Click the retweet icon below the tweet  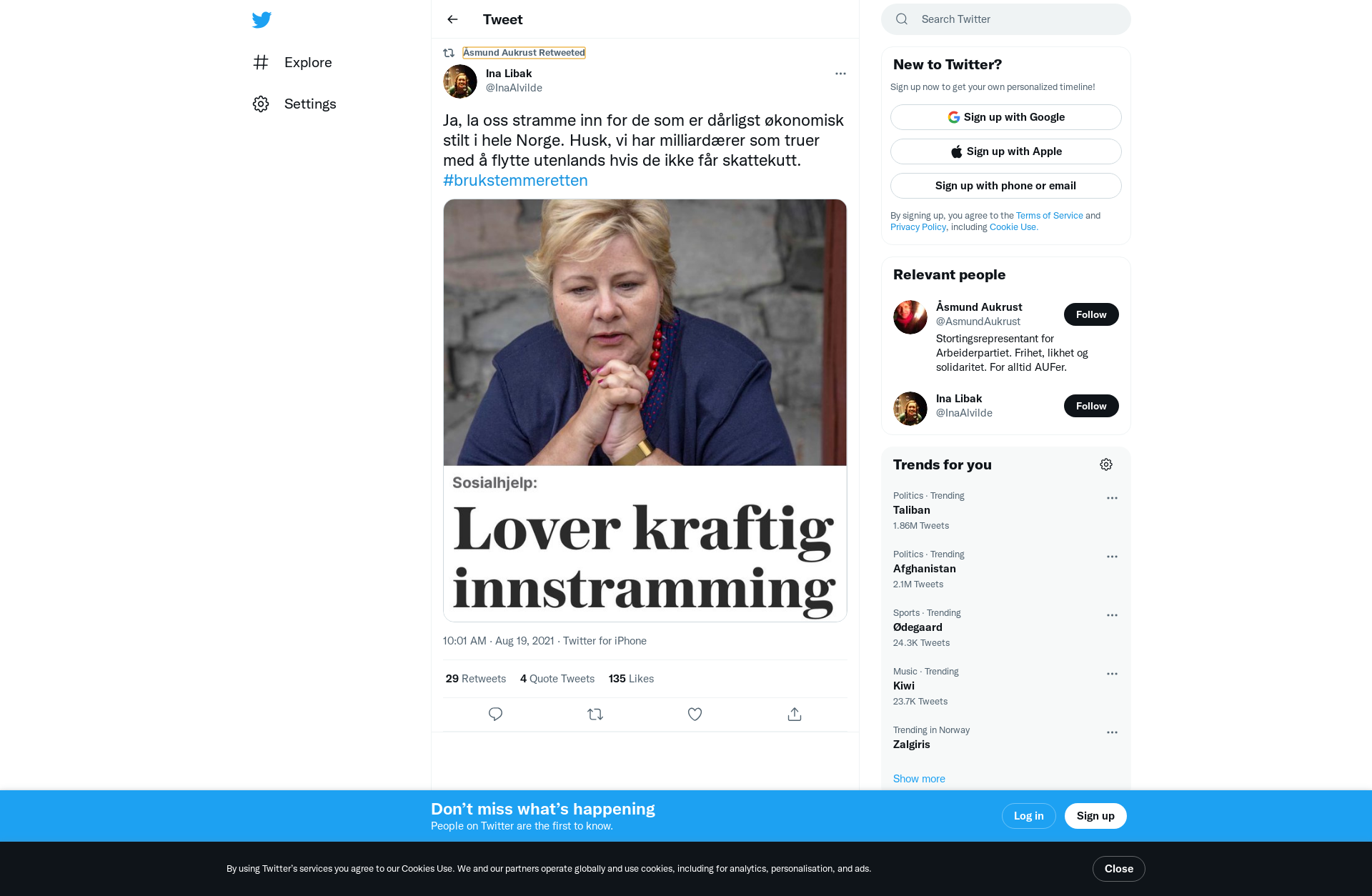pyautogui.click(x=595, y=714)
